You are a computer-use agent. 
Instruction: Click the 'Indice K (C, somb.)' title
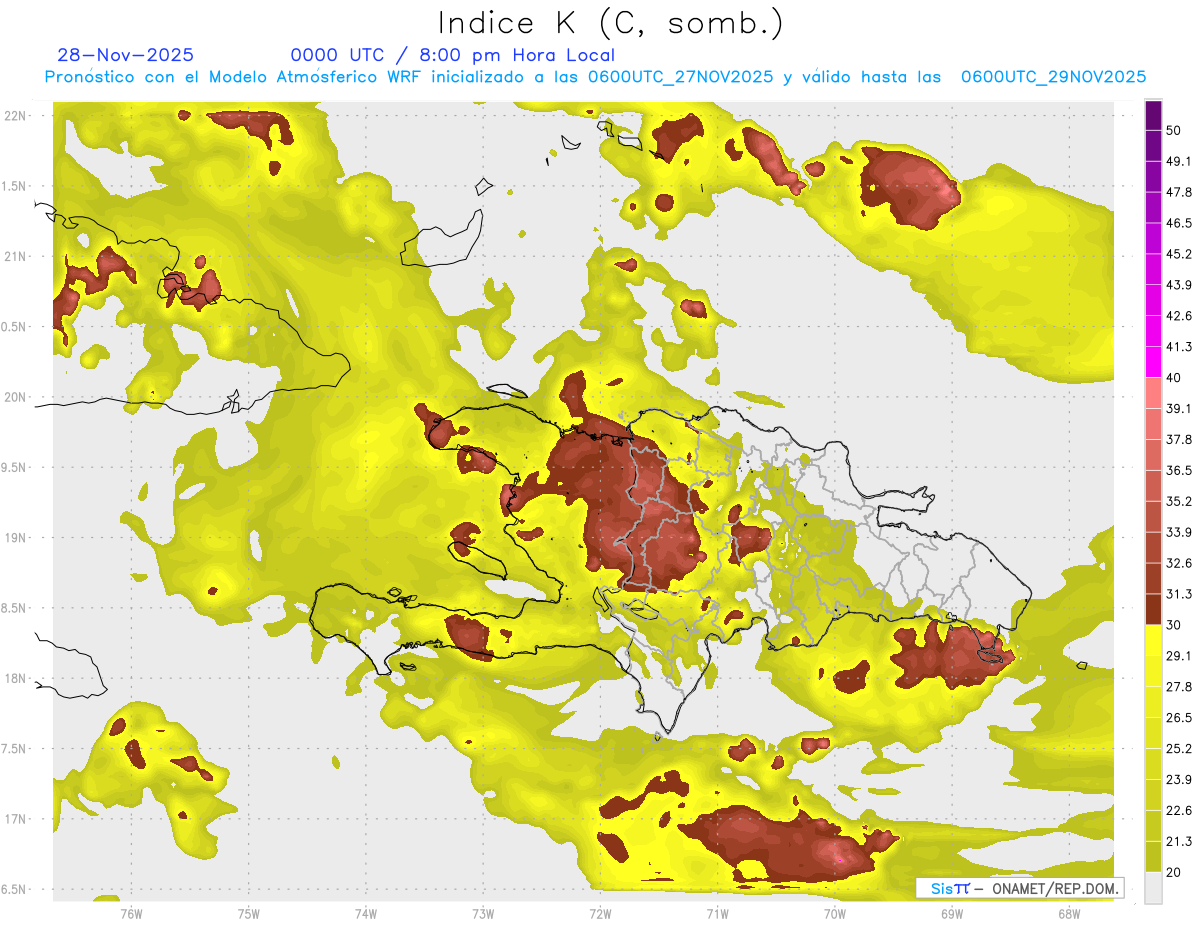coord(611,23)
